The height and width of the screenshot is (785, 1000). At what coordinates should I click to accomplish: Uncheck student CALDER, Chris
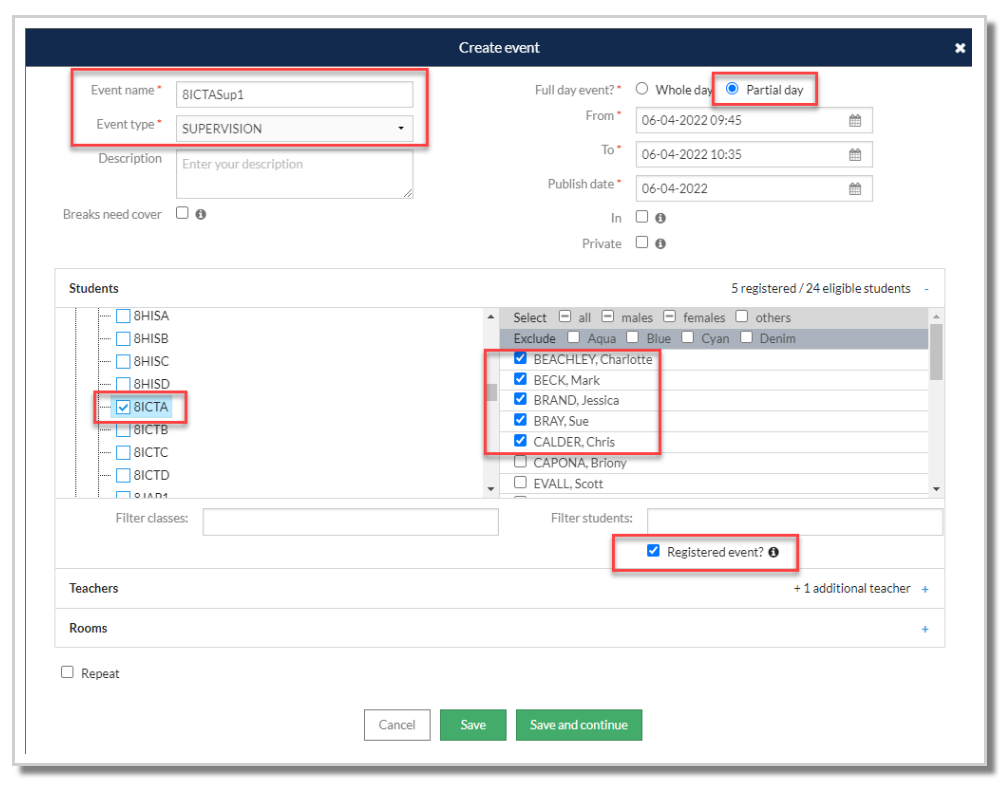click(x=520, y=441)
